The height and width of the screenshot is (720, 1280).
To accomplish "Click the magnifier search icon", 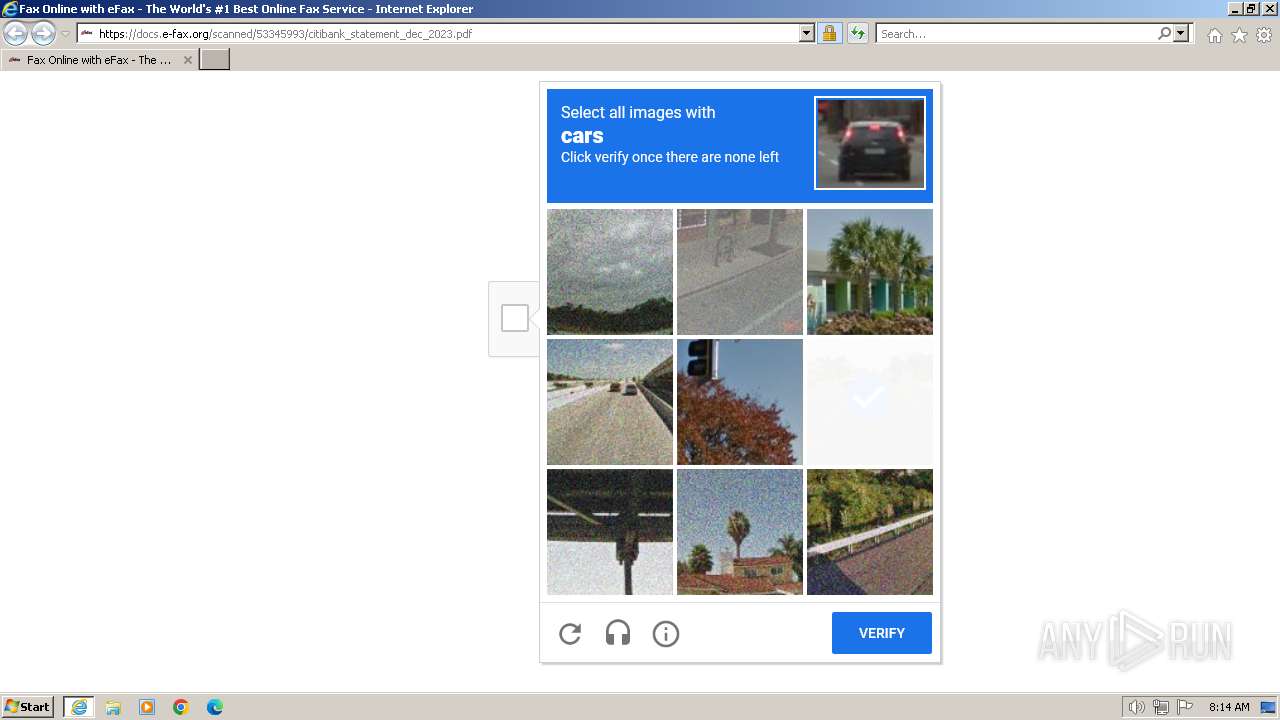I will (1164, 33).
